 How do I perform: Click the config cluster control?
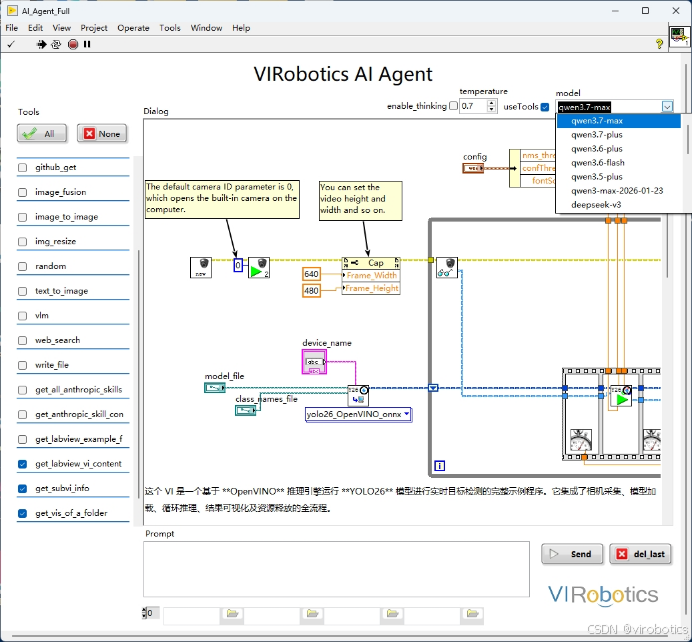[473, 168]
